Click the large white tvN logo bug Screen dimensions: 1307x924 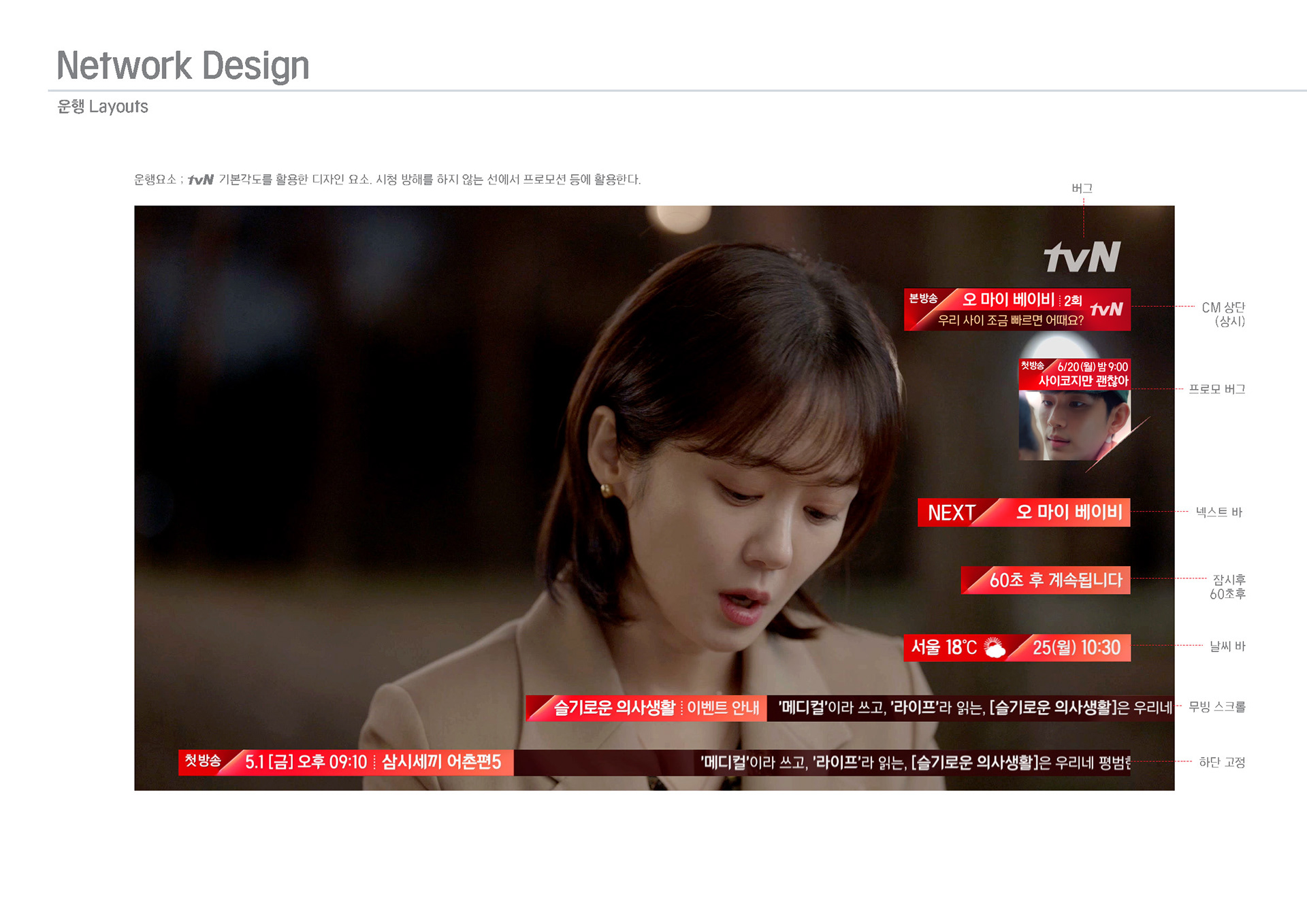point(1082,257)
